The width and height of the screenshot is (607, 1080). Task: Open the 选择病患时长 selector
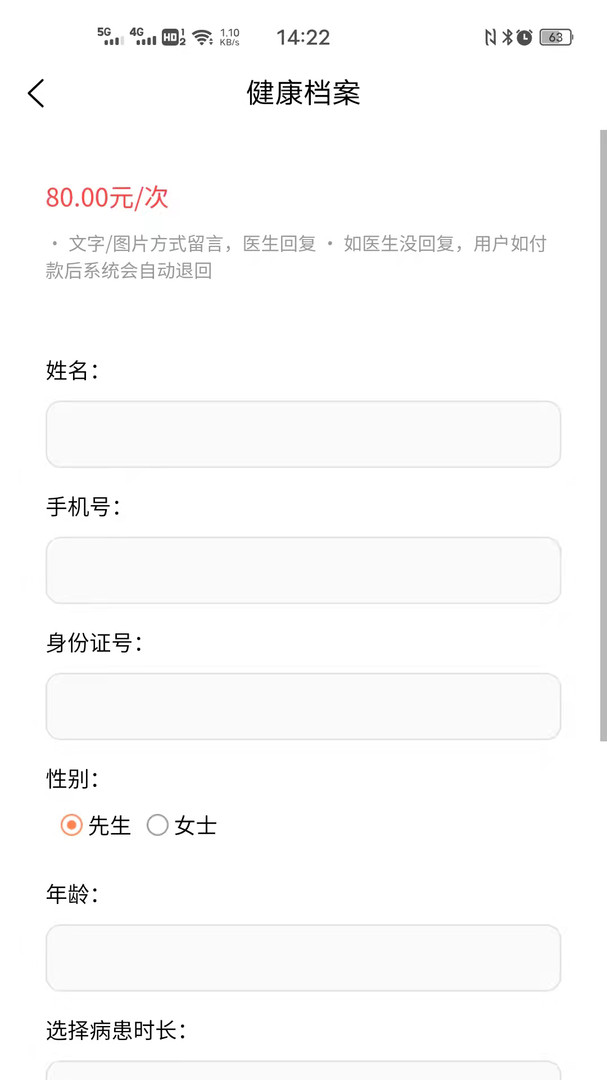click(303, 1070)
